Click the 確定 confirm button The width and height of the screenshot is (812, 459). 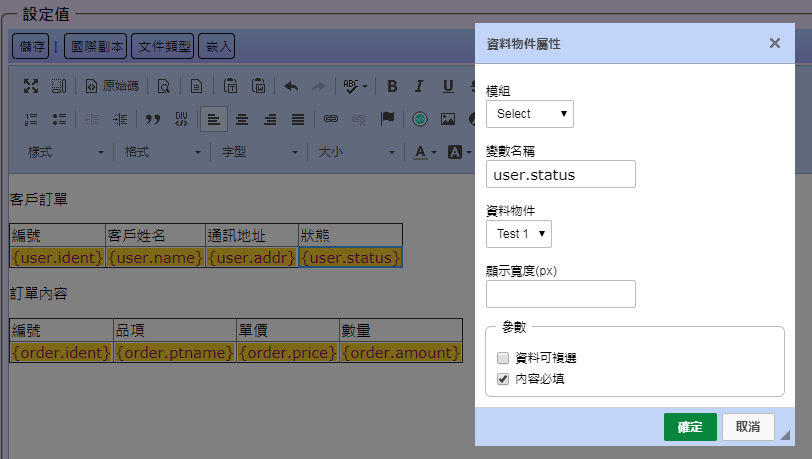point(690,427)
